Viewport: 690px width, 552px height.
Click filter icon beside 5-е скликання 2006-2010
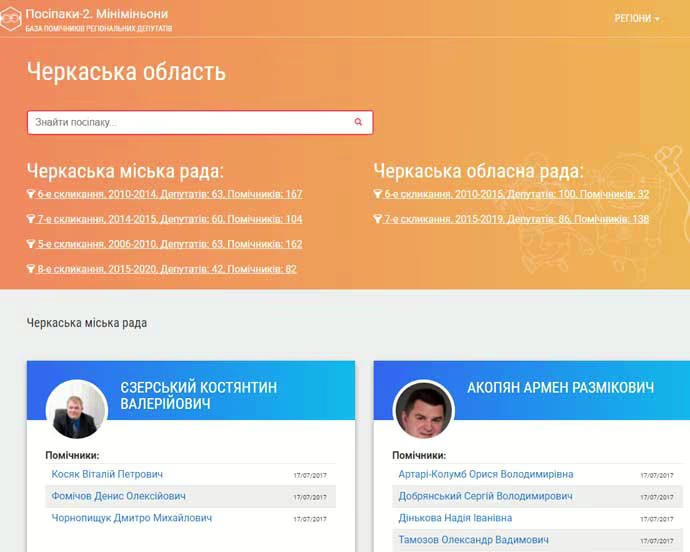pyautogui.click(x=31, y=244)
